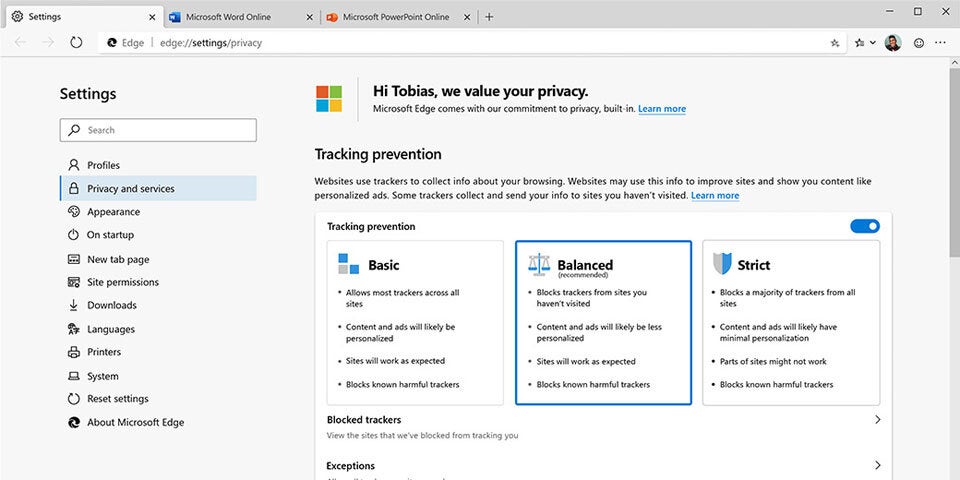Open Profiles settings section

click(x=158, y=165)
